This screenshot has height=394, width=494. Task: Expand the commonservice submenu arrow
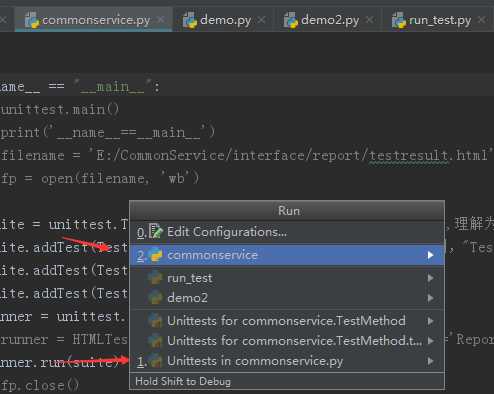[431, 255]
